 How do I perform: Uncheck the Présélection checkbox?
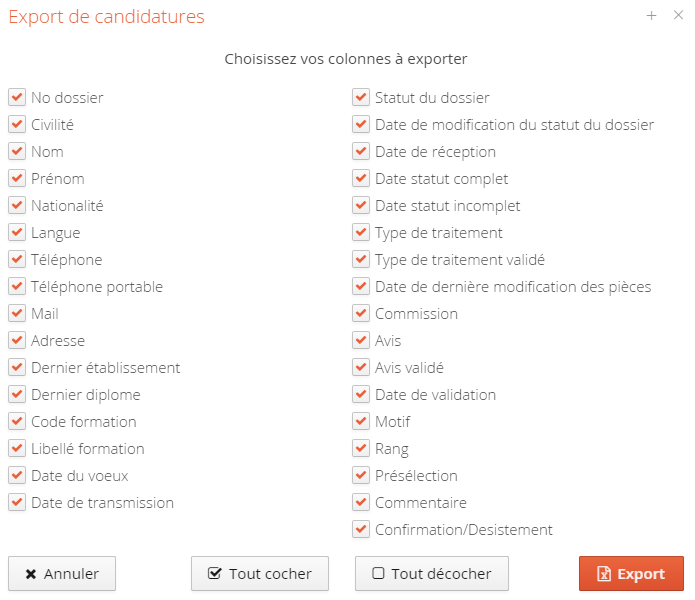pyautogui.click(x=361, y=476)
